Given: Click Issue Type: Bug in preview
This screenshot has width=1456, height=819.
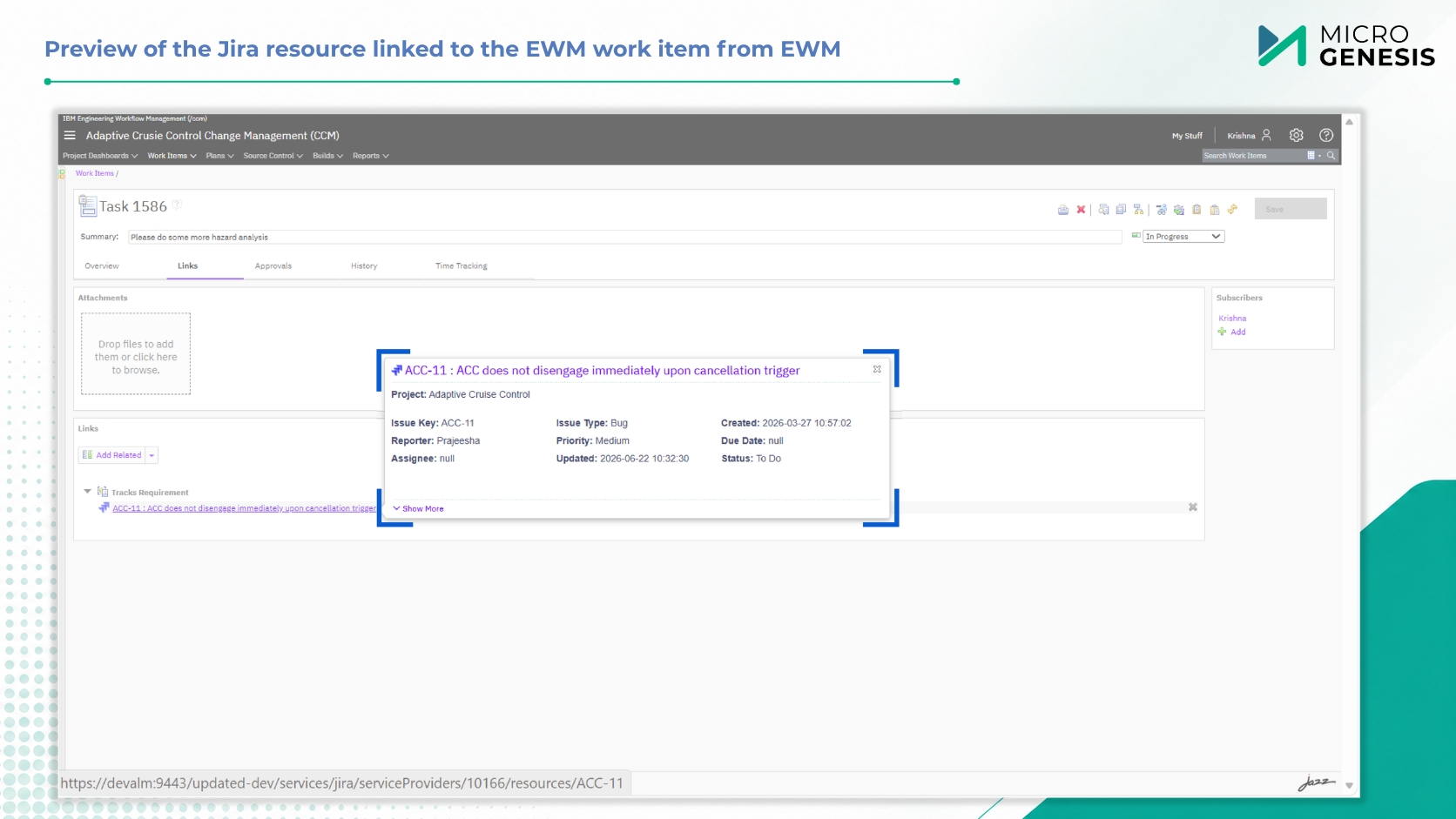Looking at the screenshot, I should tap(592, 423).
